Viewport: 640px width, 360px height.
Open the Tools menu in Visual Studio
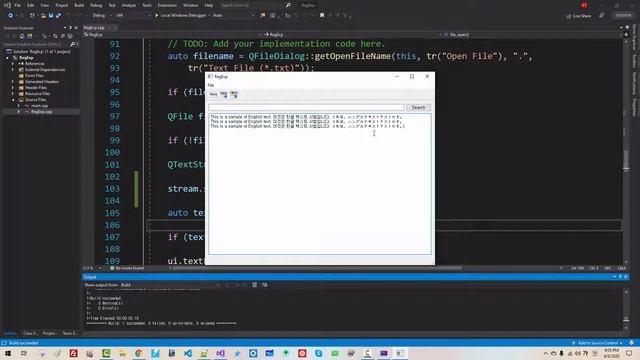point(147,5)
